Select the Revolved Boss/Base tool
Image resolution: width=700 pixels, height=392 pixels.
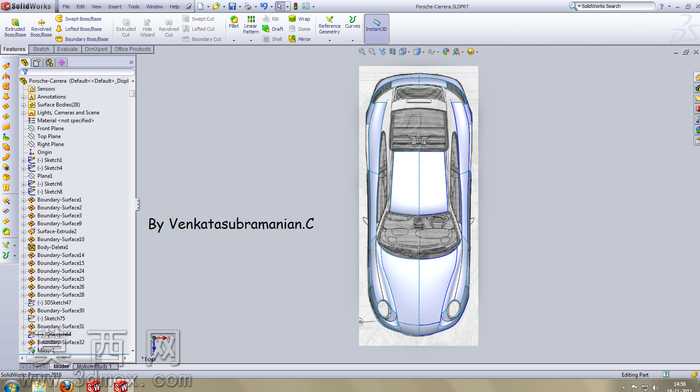[x=41, y=27]
